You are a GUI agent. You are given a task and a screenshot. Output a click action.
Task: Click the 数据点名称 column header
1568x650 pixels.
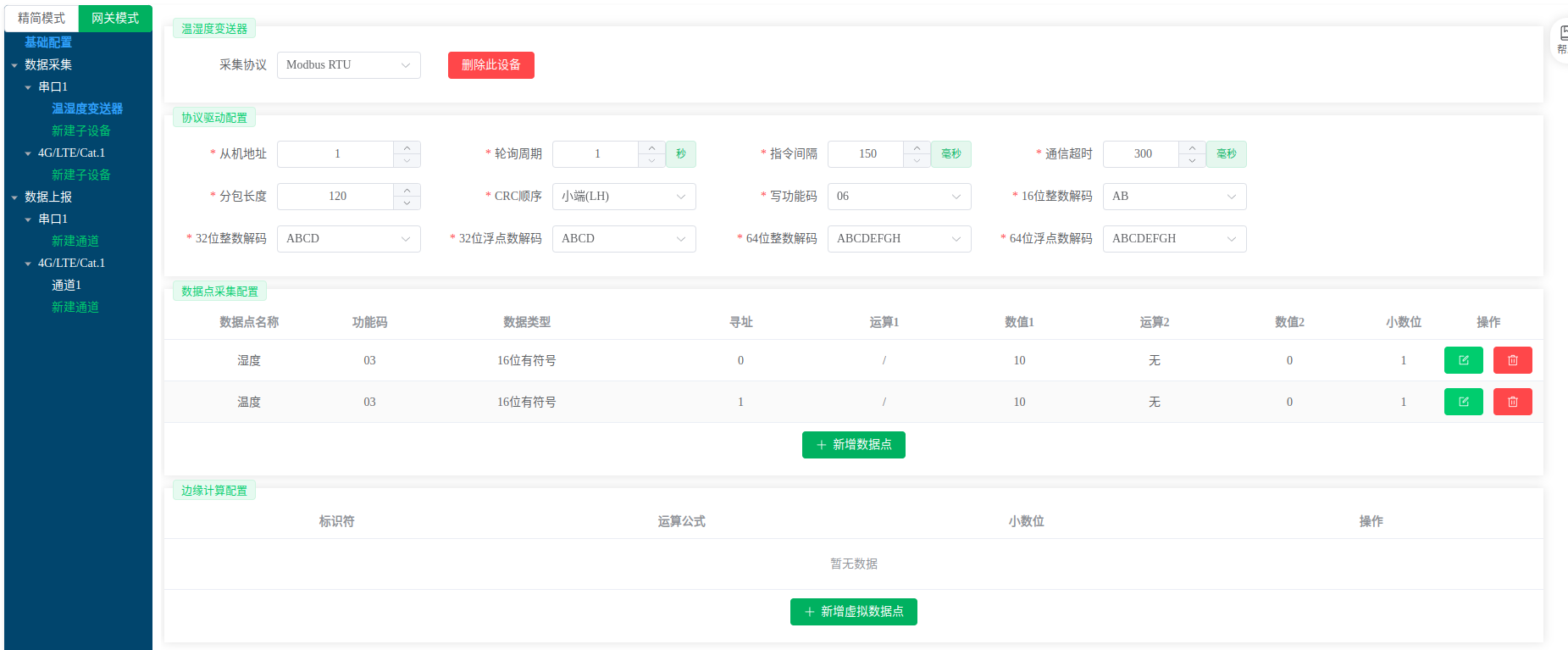(x=249, y=322)
